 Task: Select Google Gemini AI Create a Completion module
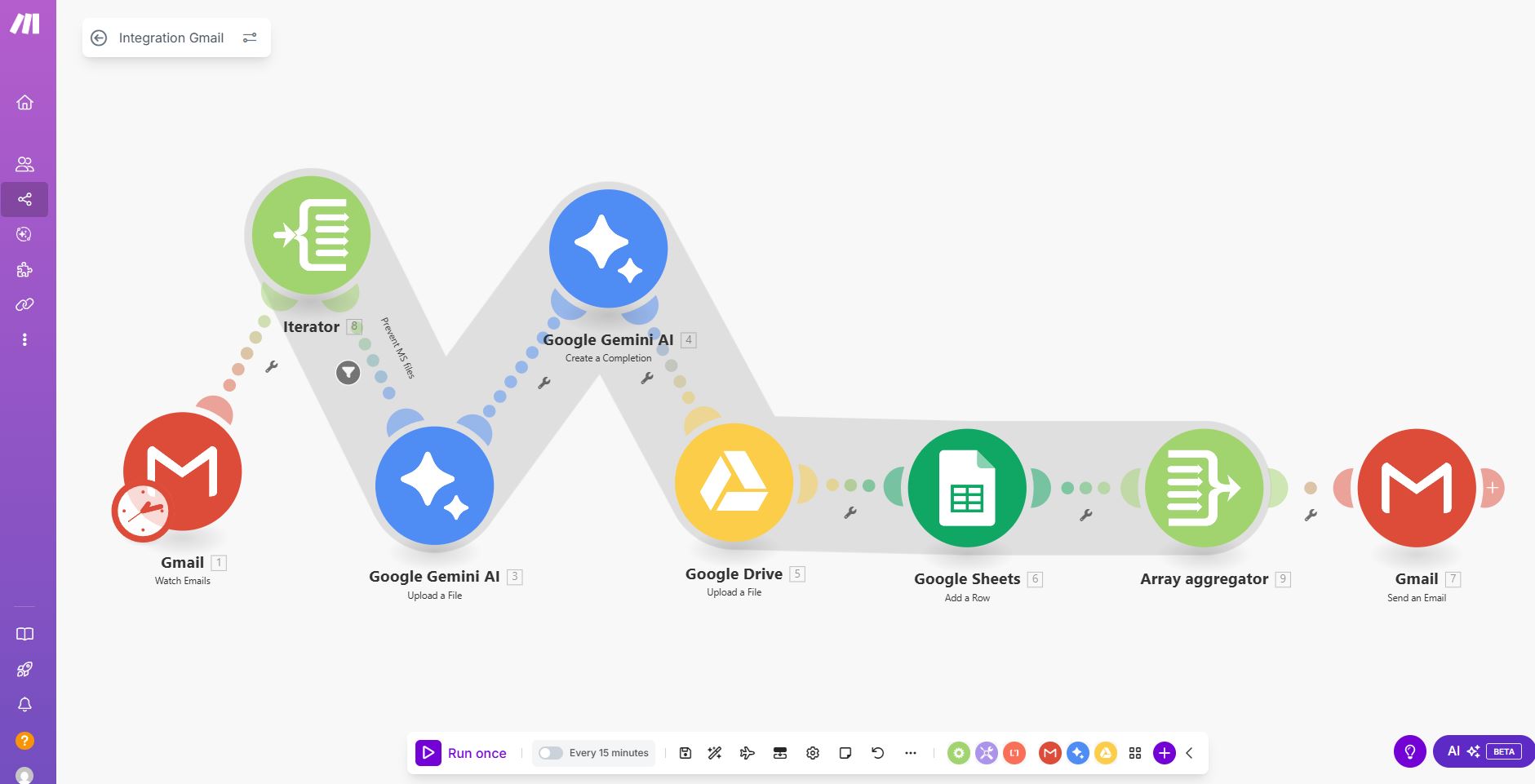(x=608, y=249)
